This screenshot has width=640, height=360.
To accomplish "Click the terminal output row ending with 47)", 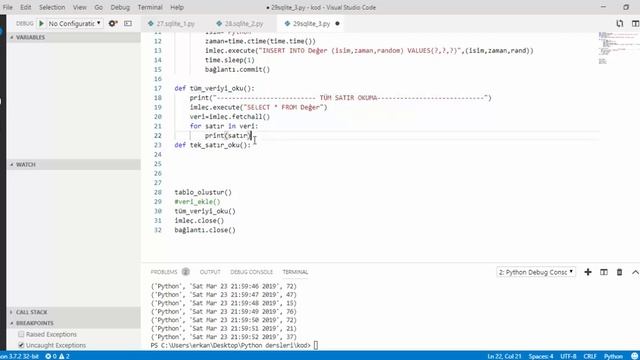I will [x=224, y=295].
